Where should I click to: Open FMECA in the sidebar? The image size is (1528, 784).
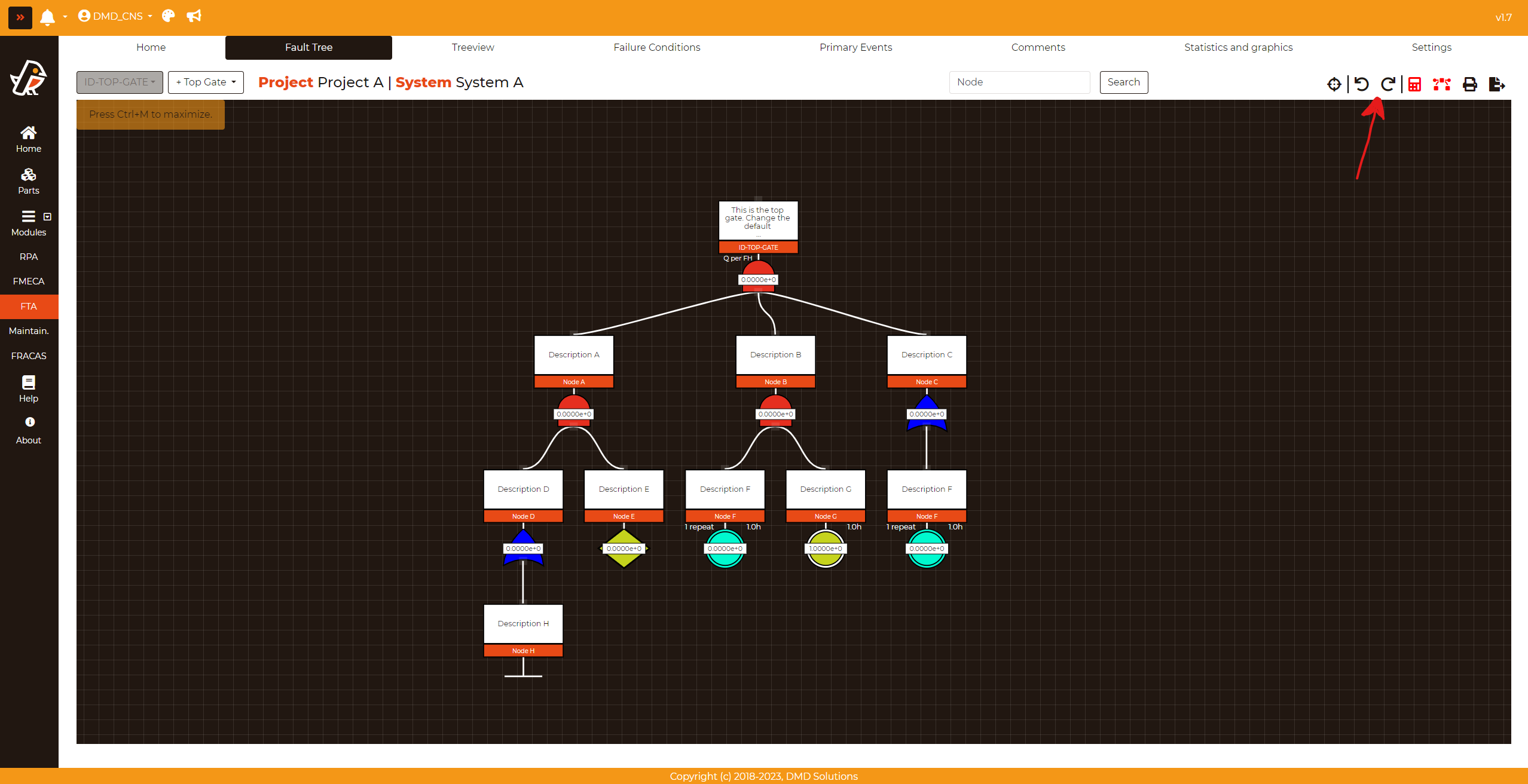[x=29, y=281]
